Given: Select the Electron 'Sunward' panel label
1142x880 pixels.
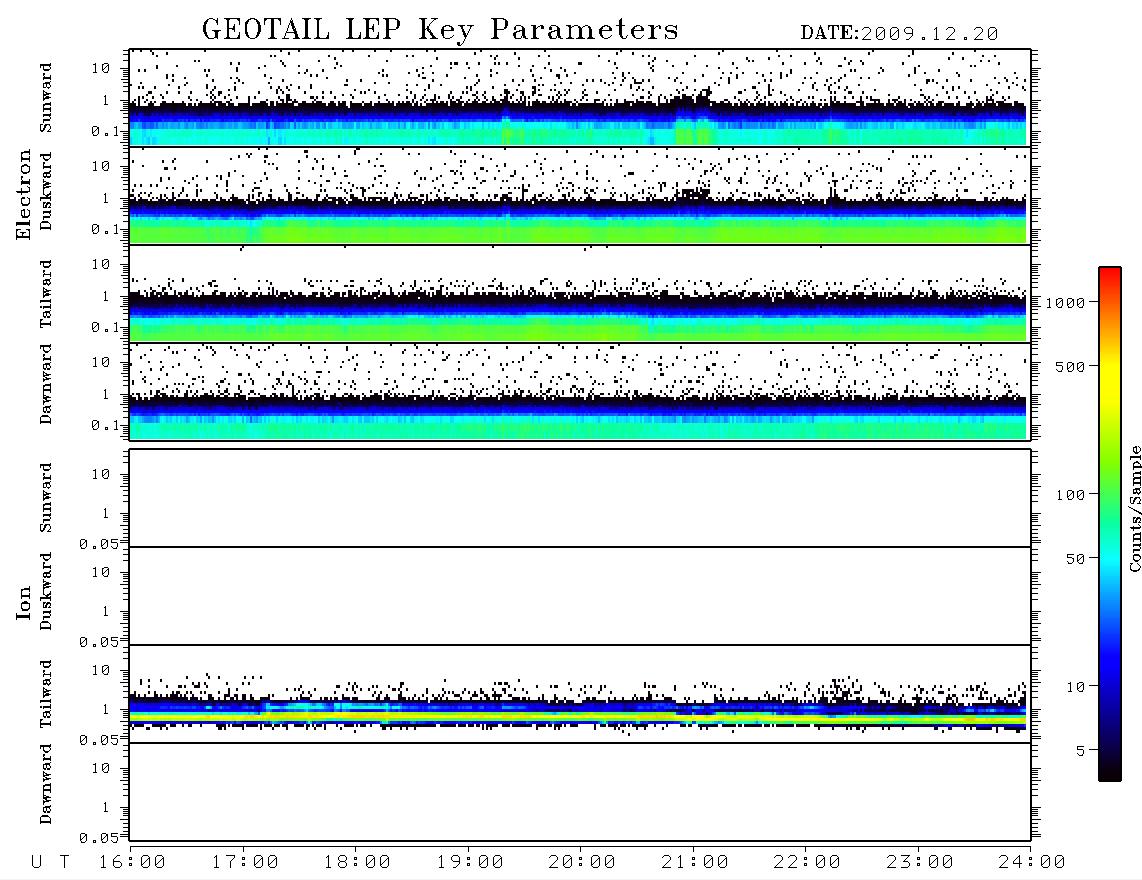Looking at the screenshot, I should point(46,98).
